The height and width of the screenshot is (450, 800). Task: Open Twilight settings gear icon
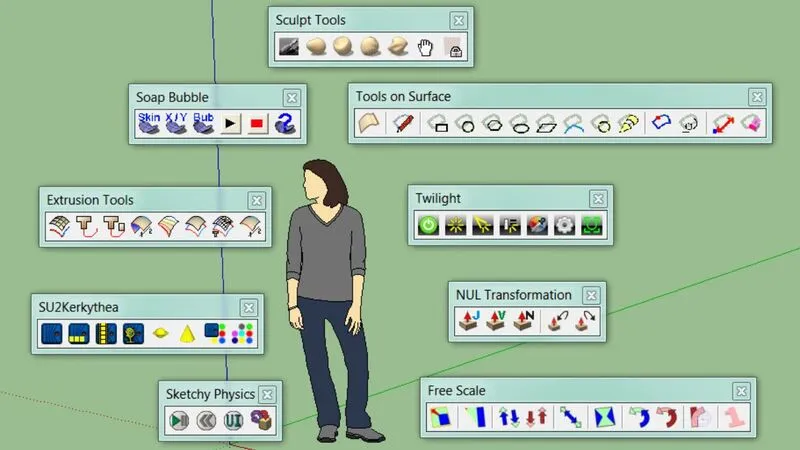pos(564,225)
